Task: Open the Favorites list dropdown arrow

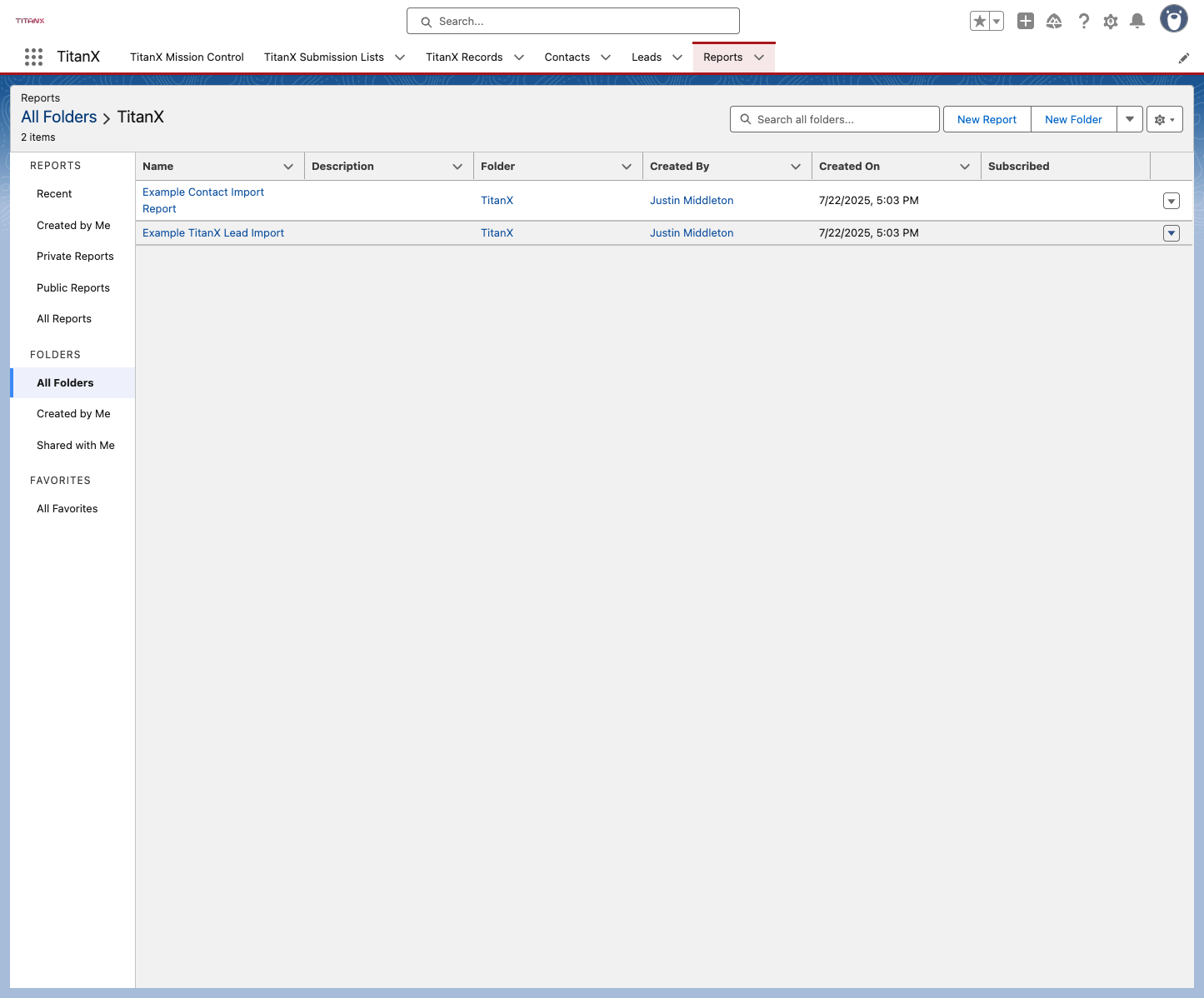Action: (997, 22)
